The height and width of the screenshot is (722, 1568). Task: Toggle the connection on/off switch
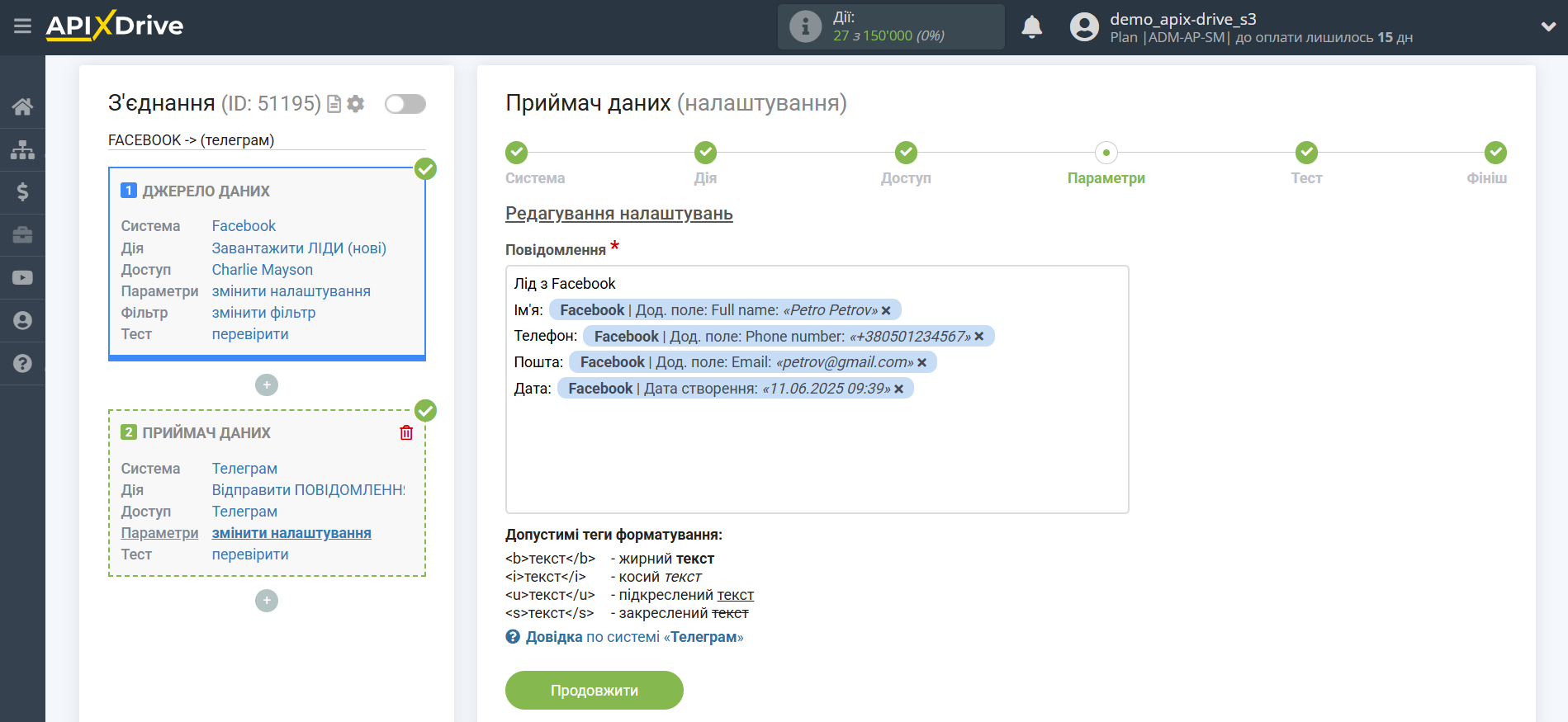[x=405, y=104]
